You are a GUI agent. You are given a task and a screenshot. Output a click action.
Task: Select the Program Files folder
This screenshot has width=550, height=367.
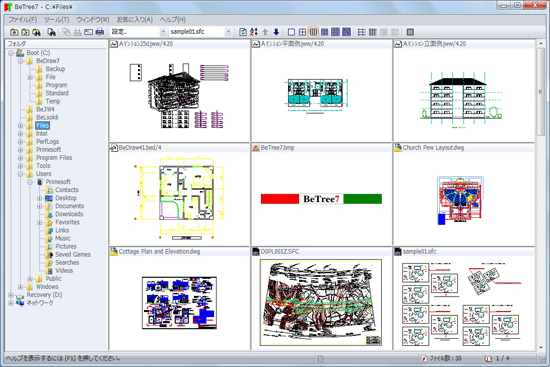[x=54, y=158]
